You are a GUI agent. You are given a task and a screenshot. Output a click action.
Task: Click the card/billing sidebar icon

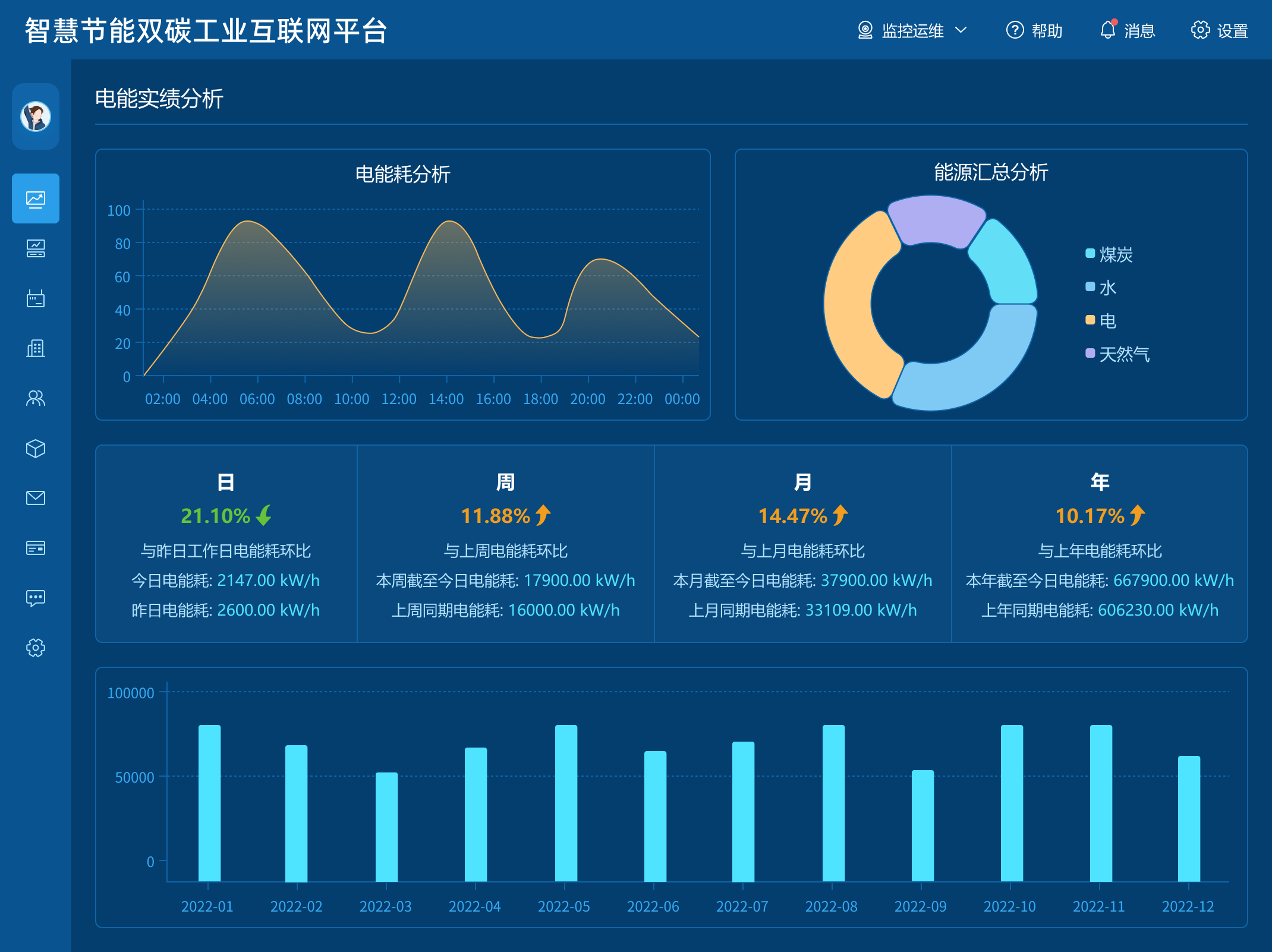coord(36,548)
